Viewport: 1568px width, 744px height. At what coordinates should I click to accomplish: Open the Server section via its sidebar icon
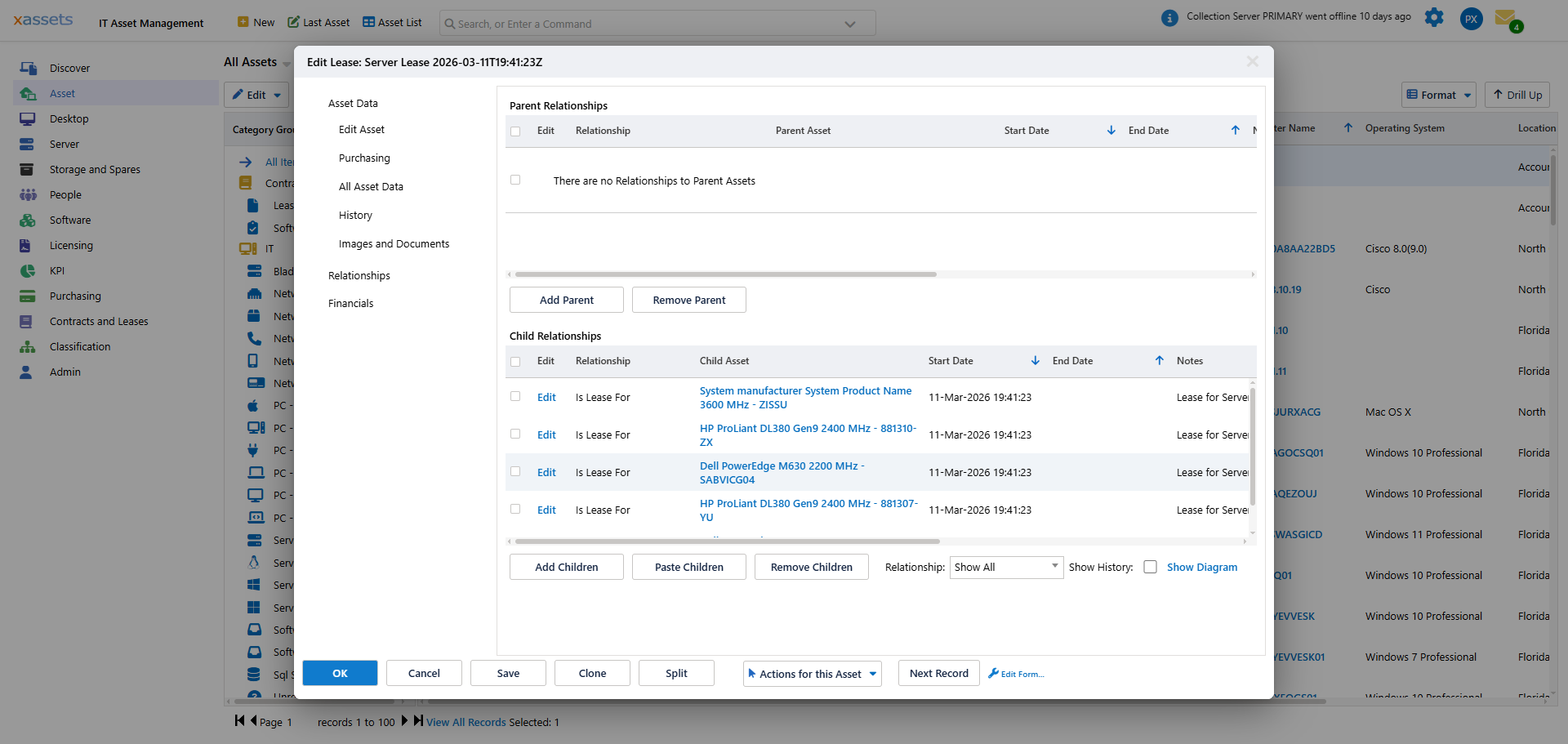[28, 144]
